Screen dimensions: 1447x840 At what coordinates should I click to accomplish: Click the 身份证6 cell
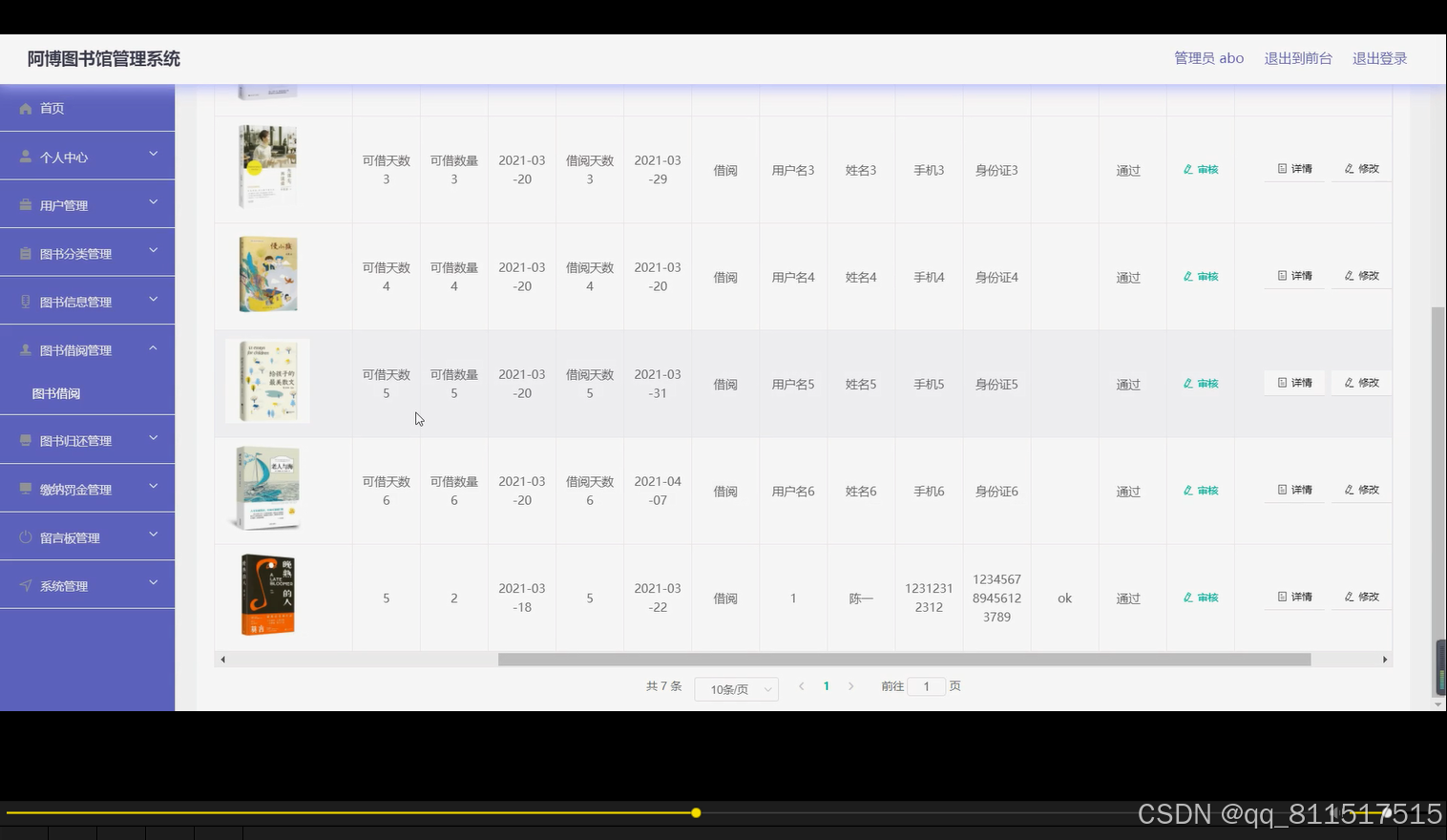996,492
